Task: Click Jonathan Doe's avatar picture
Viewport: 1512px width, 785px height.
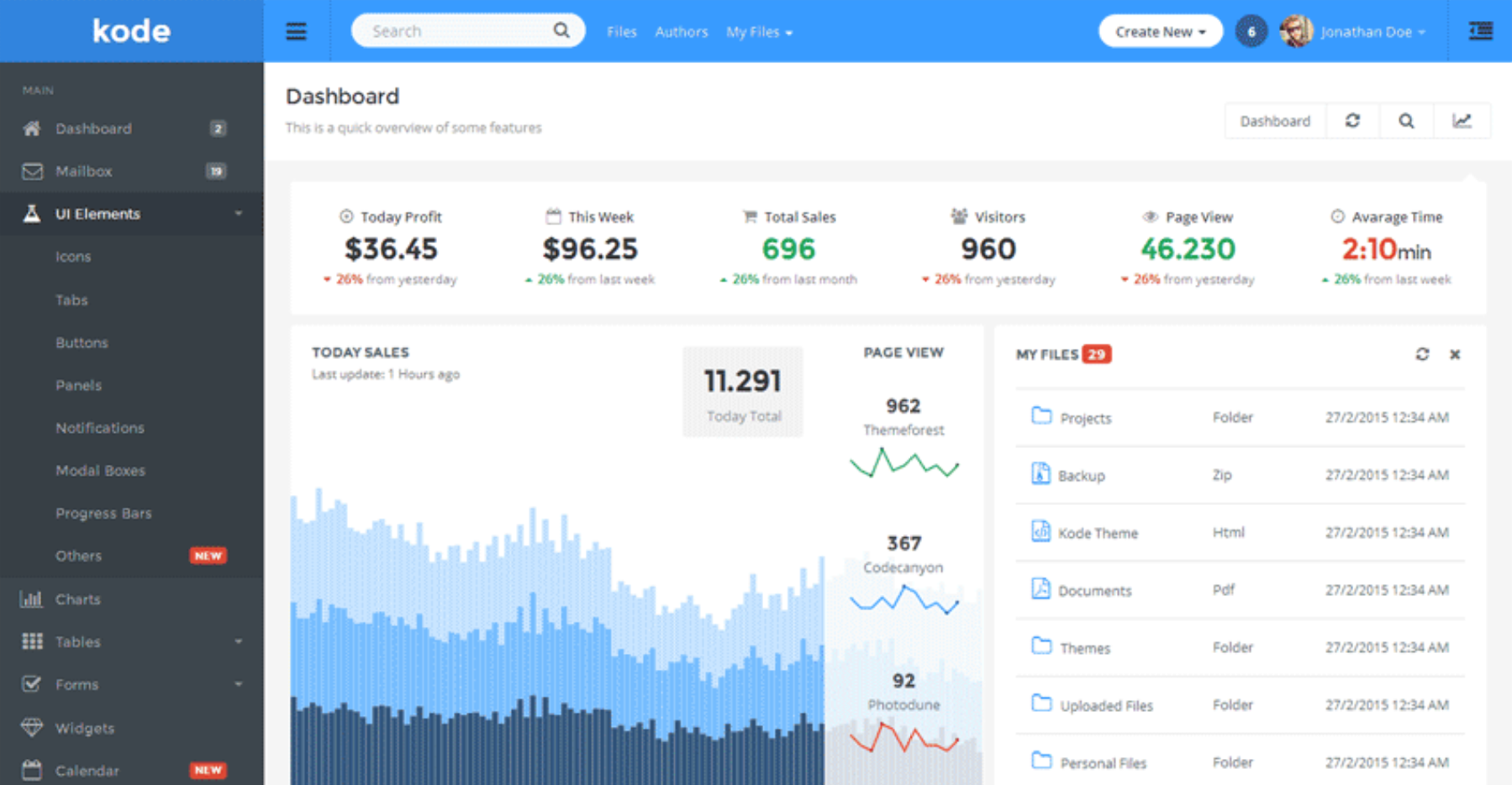Action: (1295, 32)
